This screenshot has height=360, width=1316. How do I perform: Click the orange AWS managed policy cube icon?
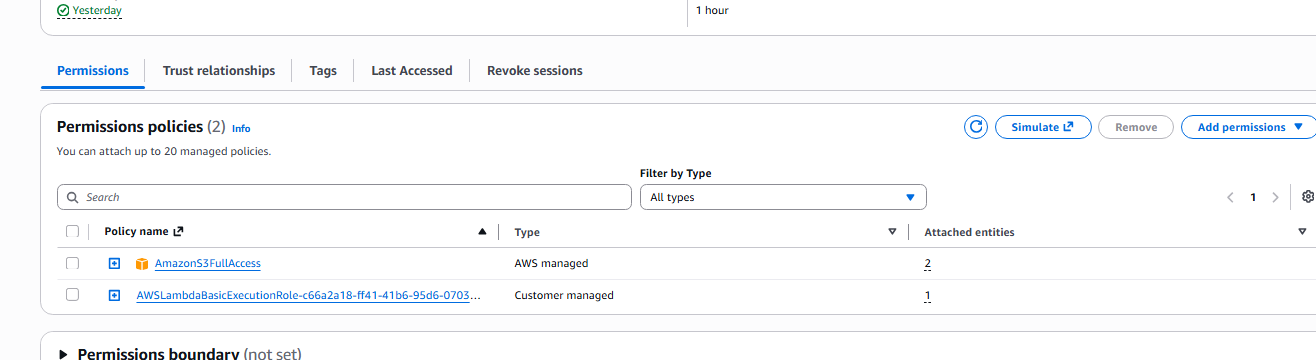tap(142, 264)
